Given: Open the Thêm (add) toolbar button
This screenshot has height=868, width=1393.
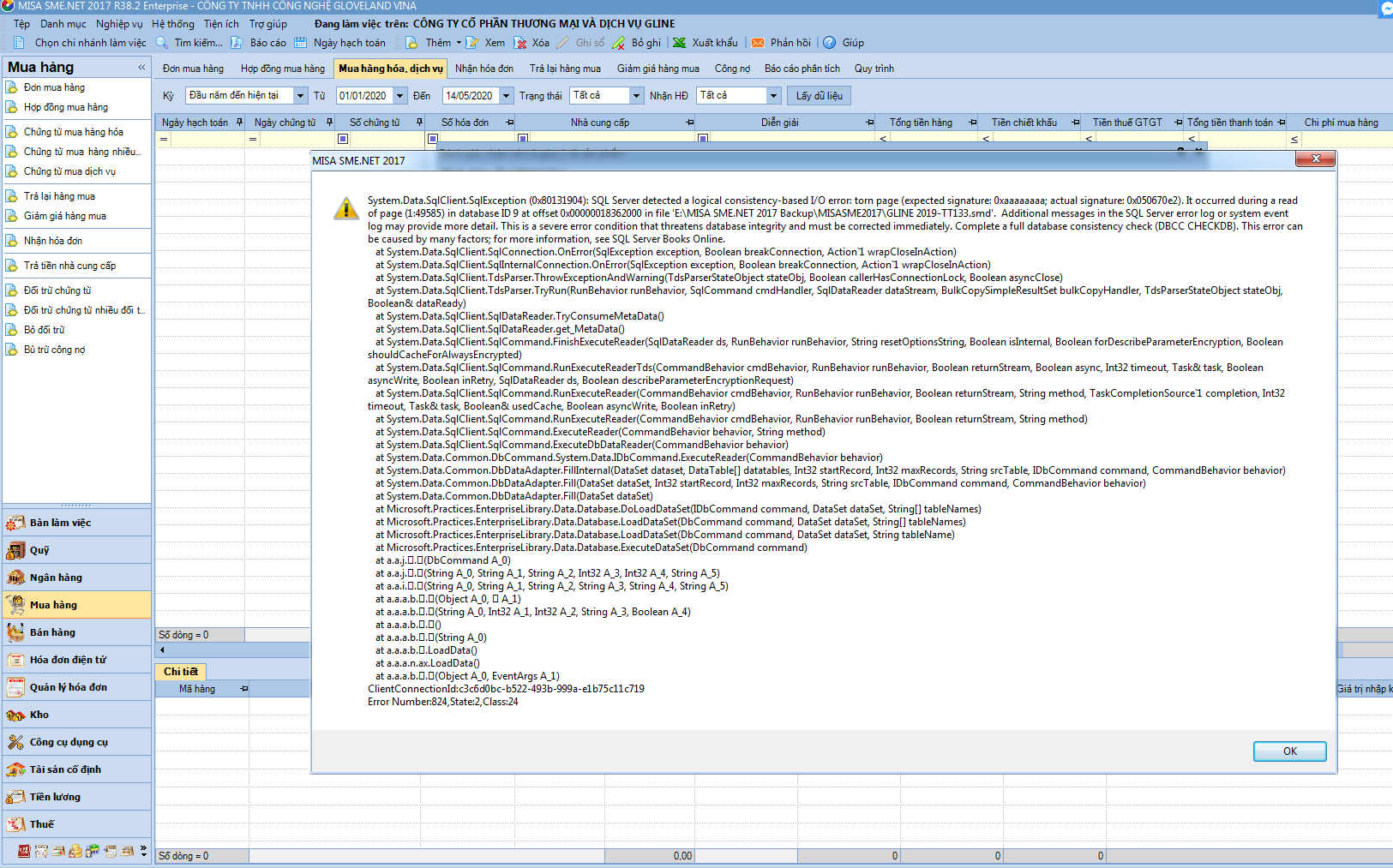Looking at the screenshot, I should pos(431,43).
